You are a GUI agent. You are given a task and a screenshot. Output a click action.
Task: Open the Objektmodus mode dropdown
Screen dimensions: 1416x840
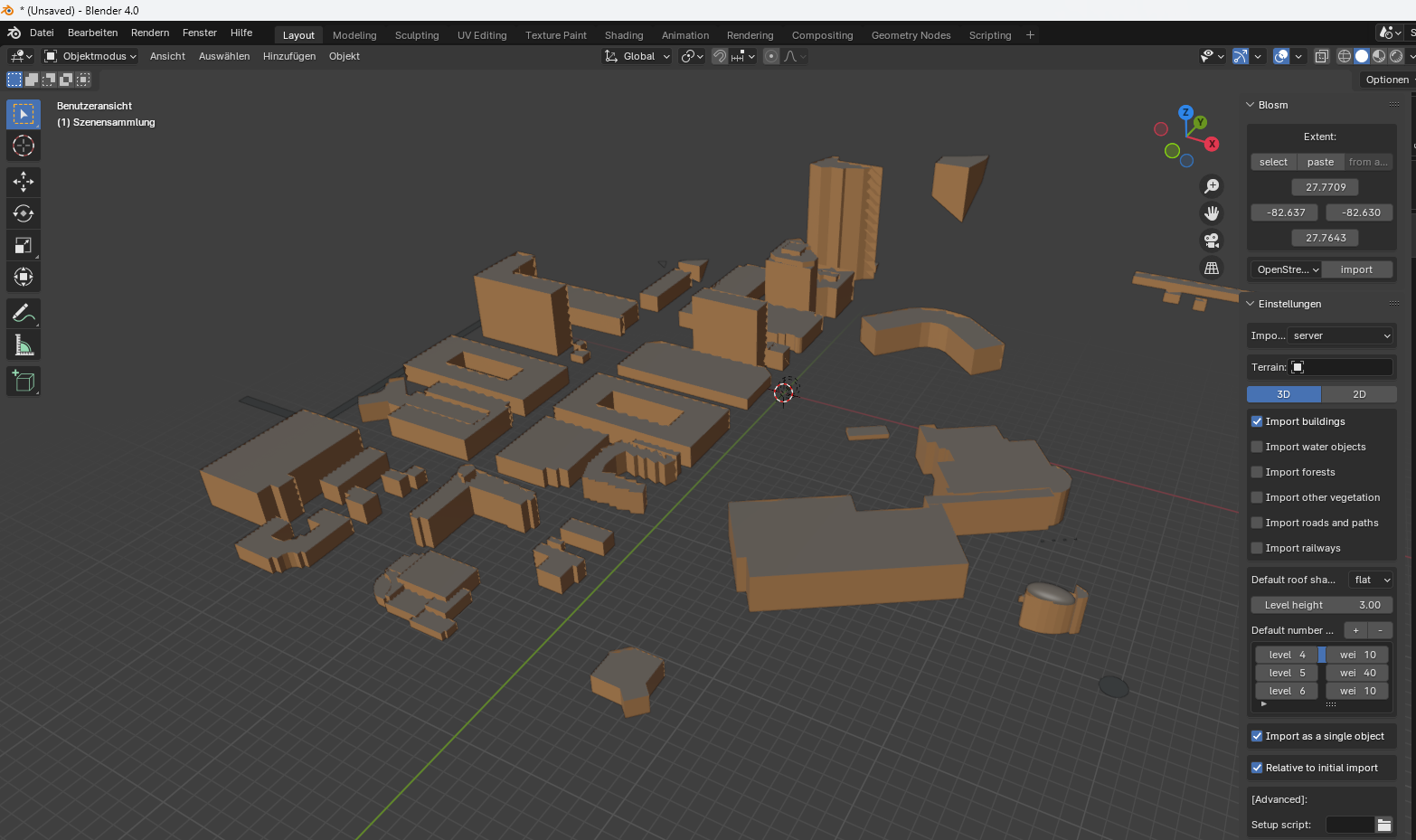(x=90, y=56)
